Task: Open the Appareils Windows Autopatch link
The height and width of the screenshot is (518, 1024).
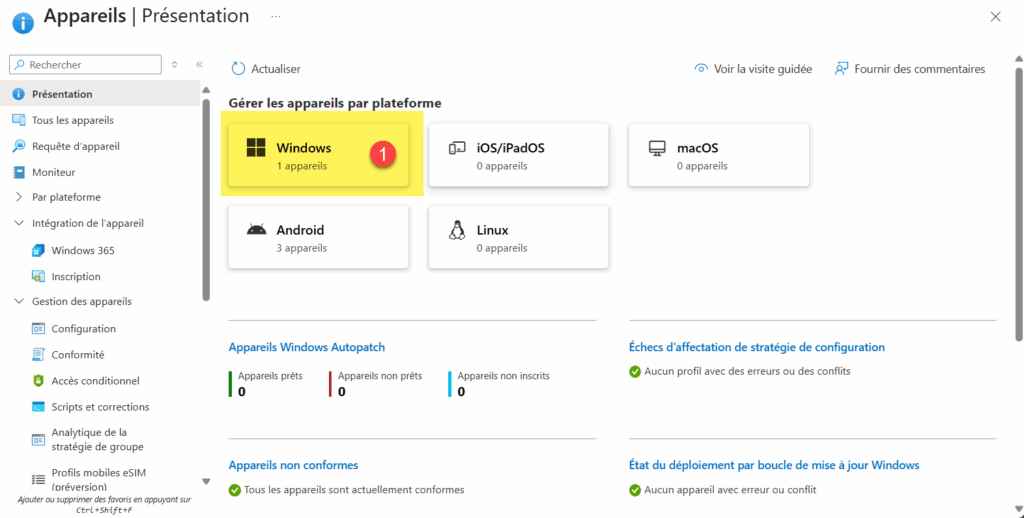Action: (x=306, y=347)
